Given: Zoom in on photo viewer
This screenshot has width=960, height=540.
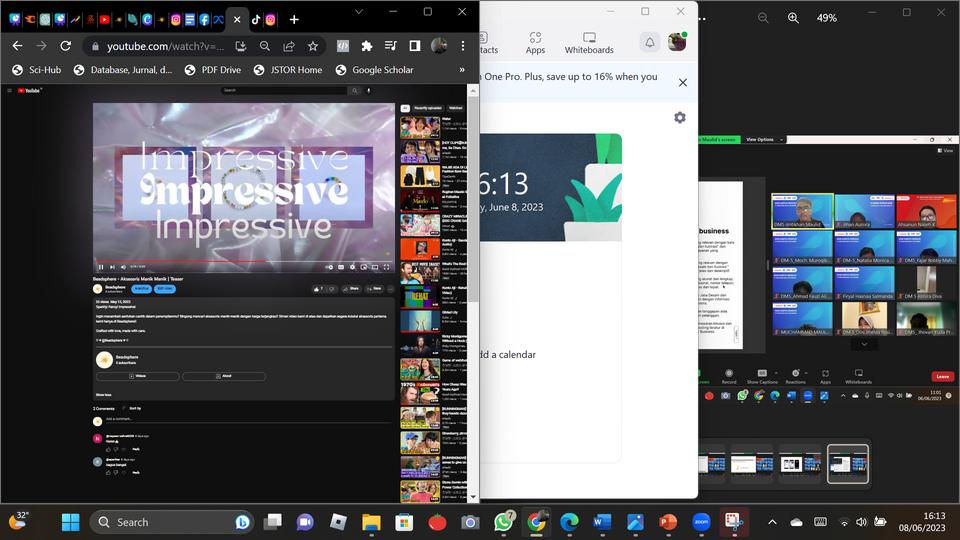Looking at the screenshot, I should [793, 18].
